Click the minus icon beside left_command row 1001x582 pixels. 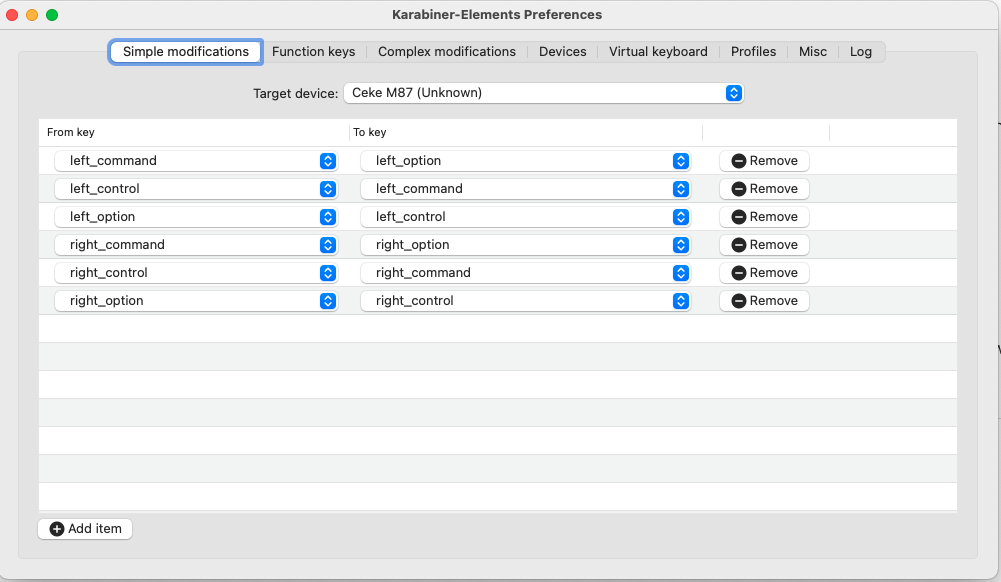[739, 161]
